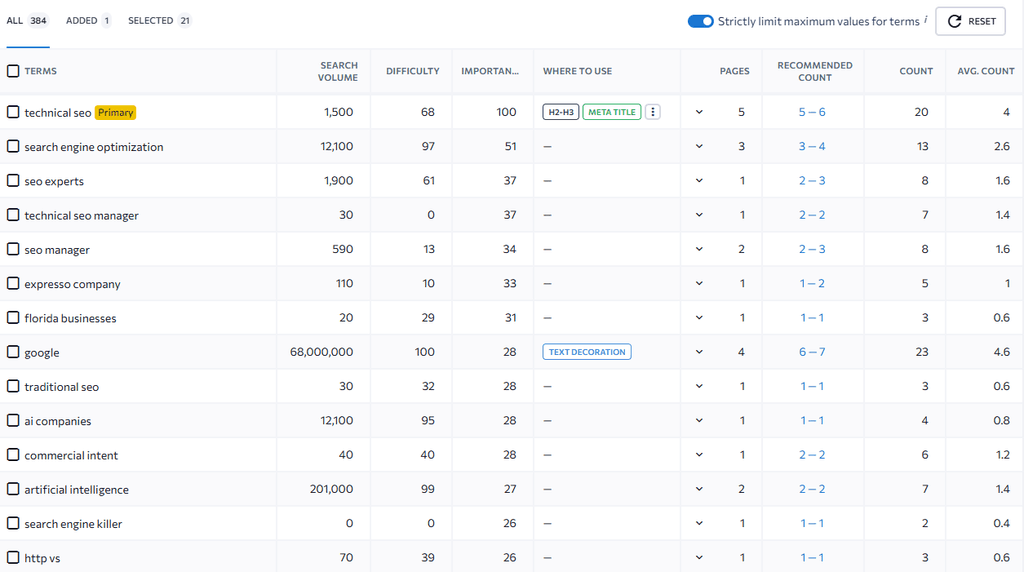Expand chevron in florida businesses row

click(x=699, y=318)
